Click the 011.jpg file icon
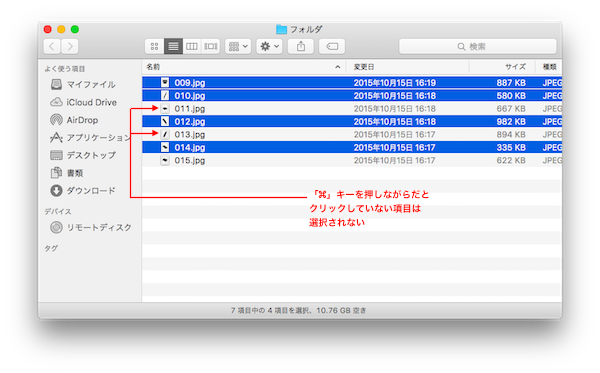This screenshot has height=373, width=600. coord(165,109)
